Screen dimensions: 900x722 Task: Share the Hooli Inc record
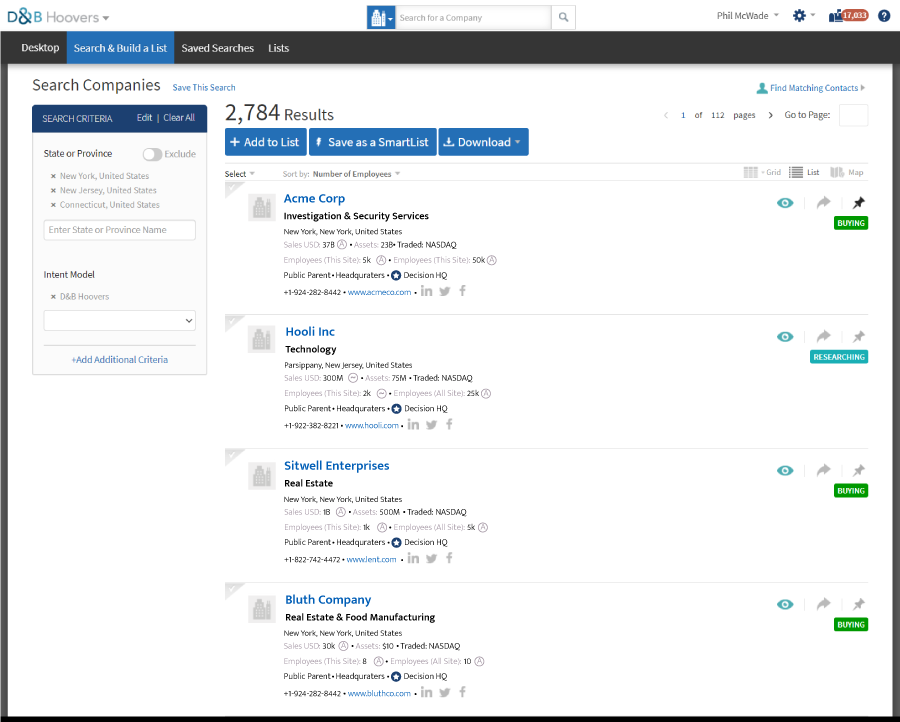point(824,336)
